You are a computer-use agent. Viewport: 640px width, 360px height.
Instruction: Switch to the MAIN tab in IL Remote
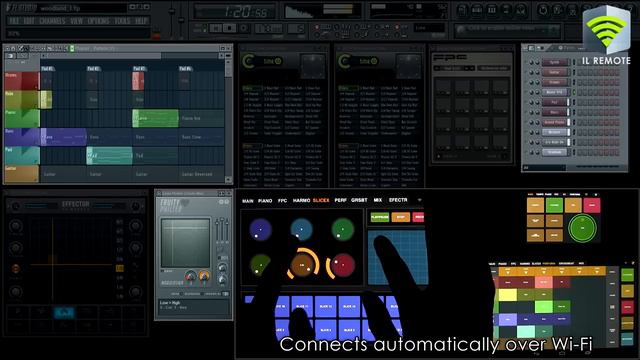point(248,201)
